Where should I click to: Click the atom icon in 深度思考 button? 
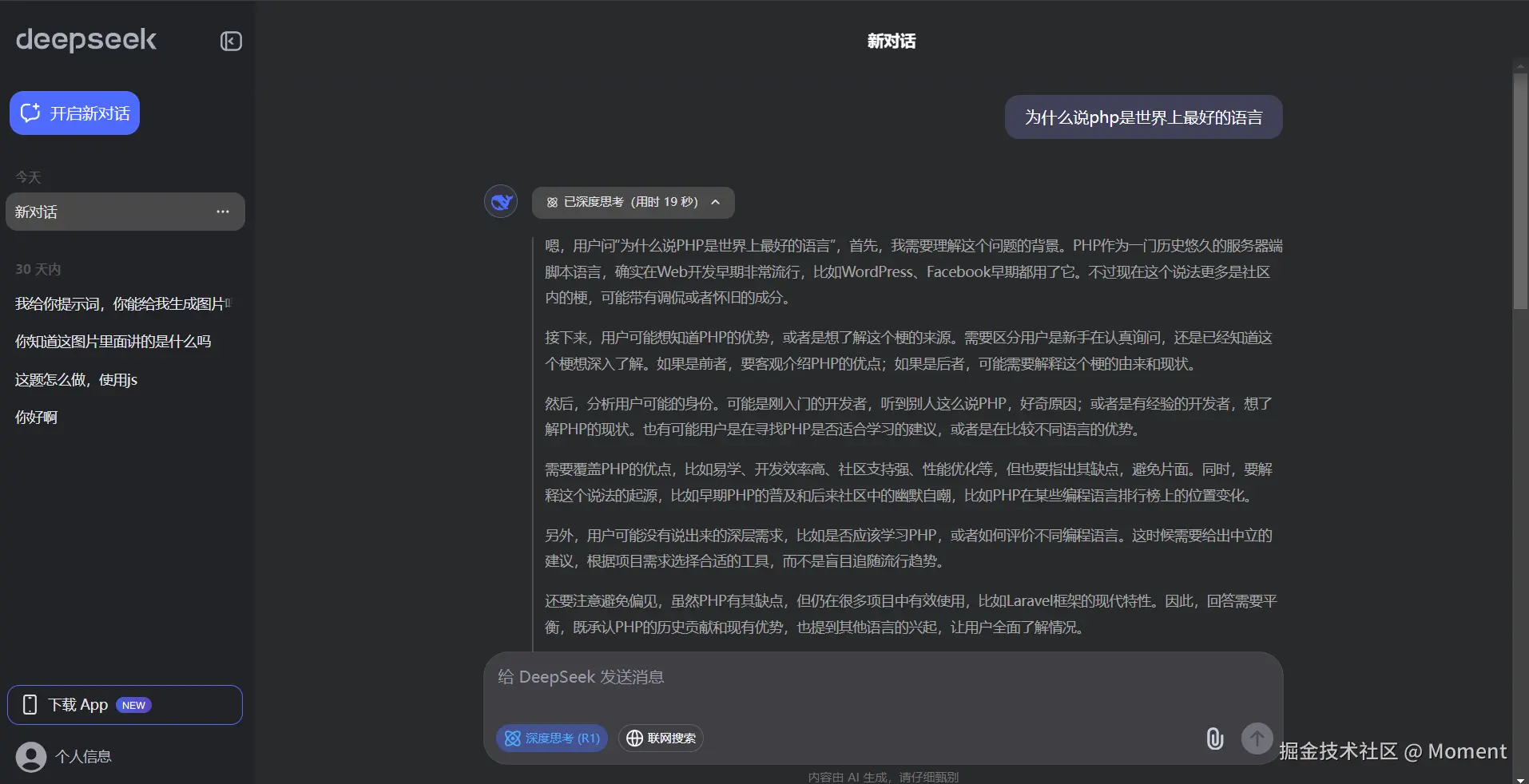tap(513, 738)
